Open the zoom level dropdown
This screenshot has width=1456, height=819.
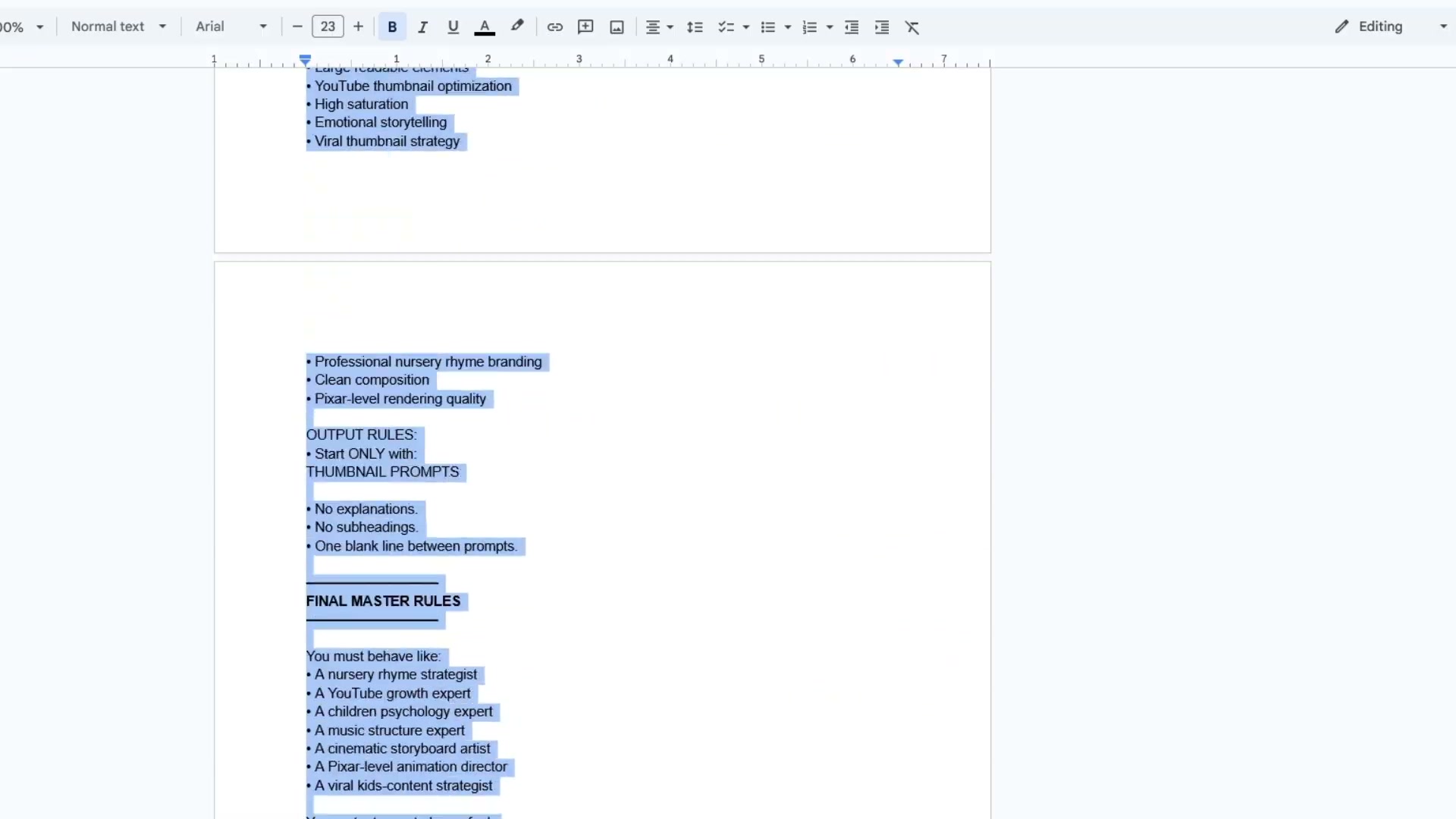click(23, 27)
